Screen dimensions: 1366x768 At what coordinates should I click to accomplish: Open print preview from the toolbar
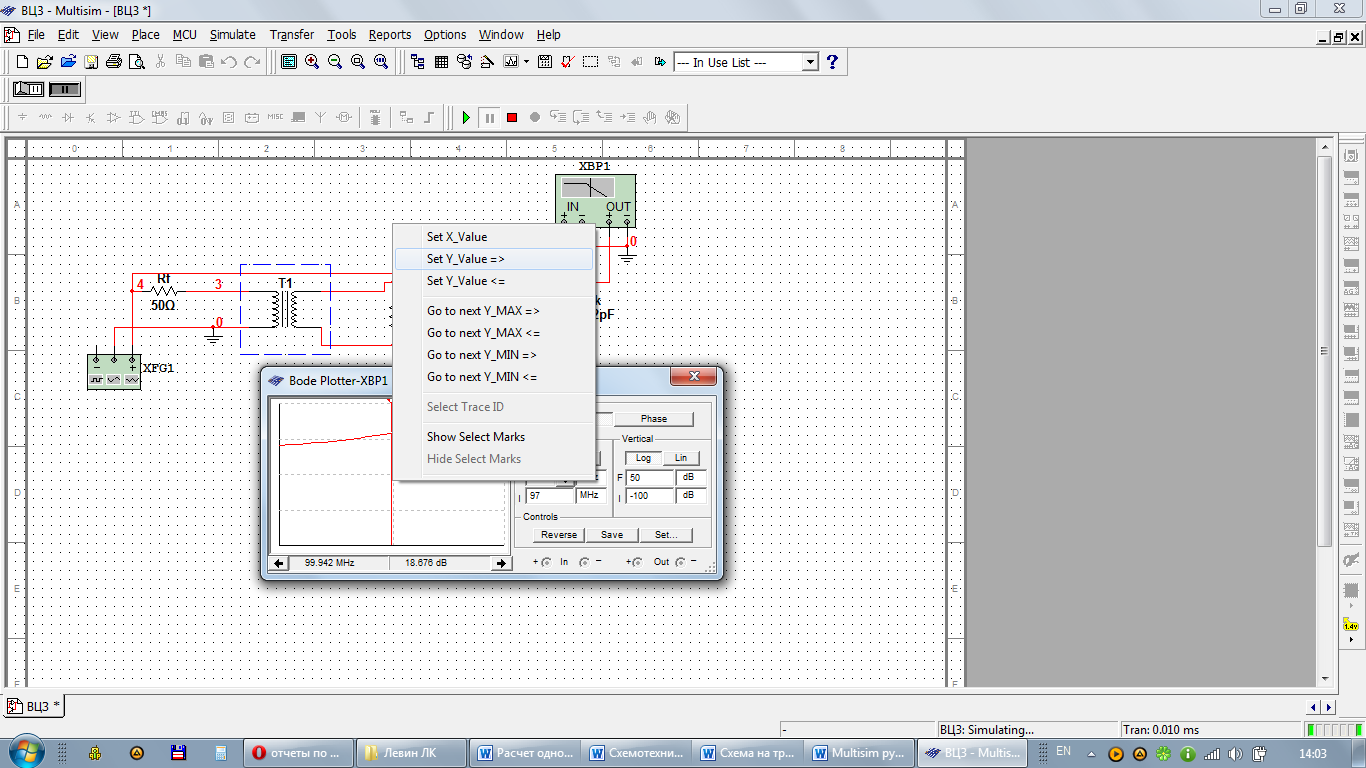(136, 62)
